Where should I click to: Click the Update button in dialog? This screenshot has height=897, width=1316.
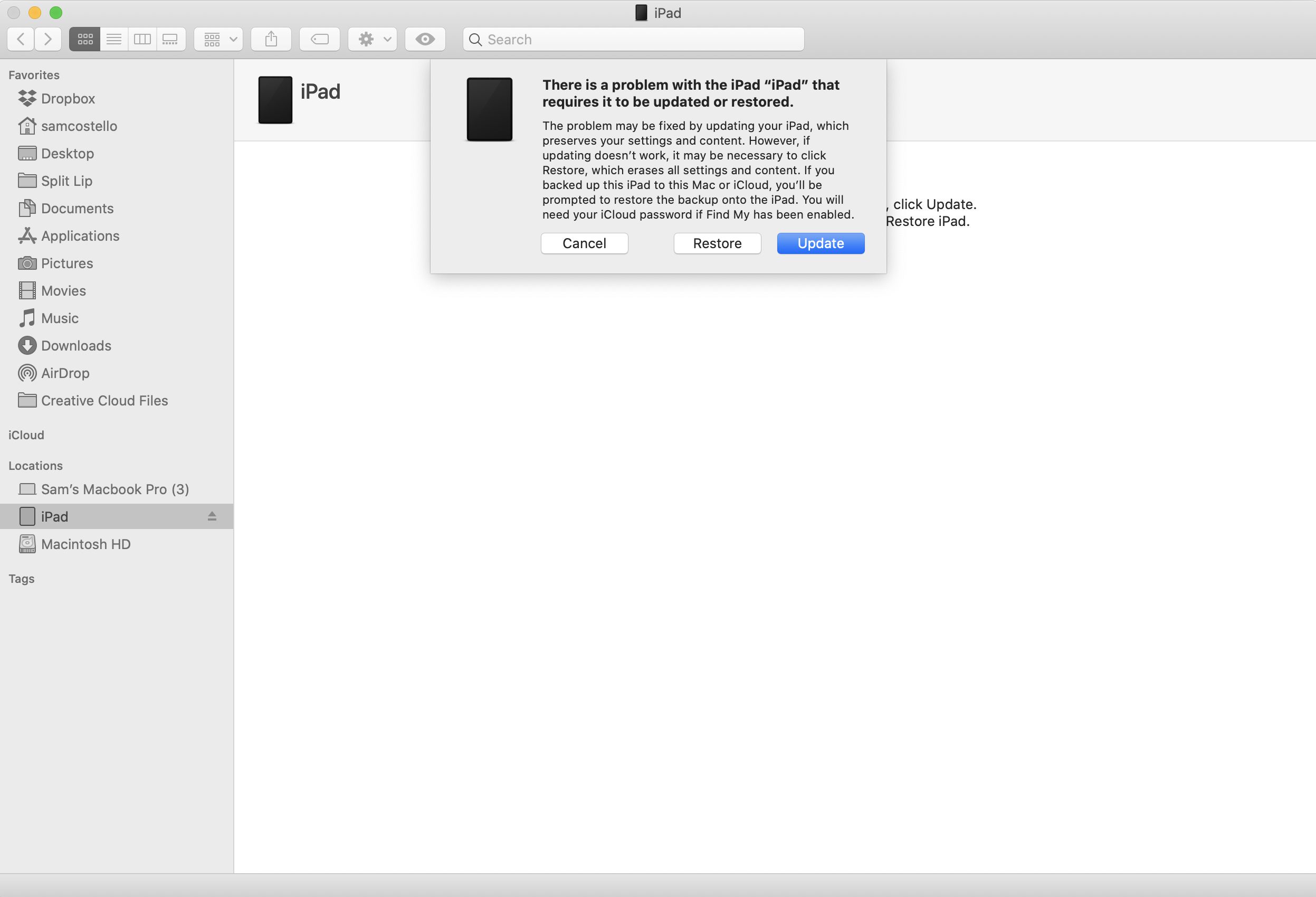click(x=821, y=243)
